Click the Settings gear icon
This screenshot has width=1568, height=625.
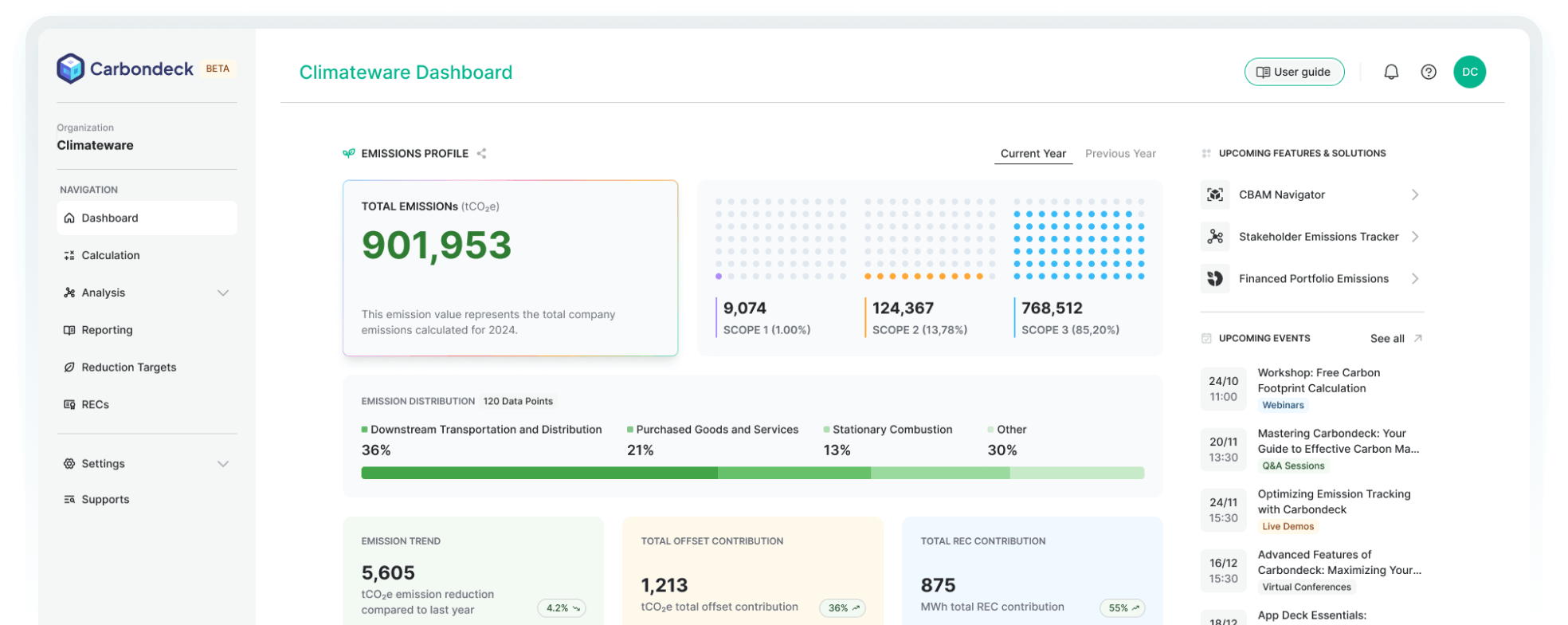point(69,463)
